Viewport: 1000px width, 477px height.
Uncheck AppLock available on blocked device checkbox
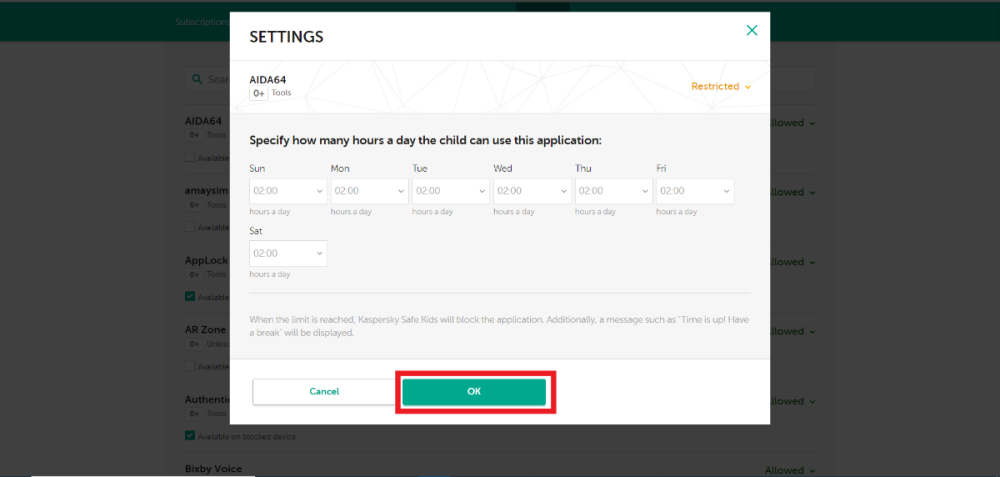tap(190, 296)
